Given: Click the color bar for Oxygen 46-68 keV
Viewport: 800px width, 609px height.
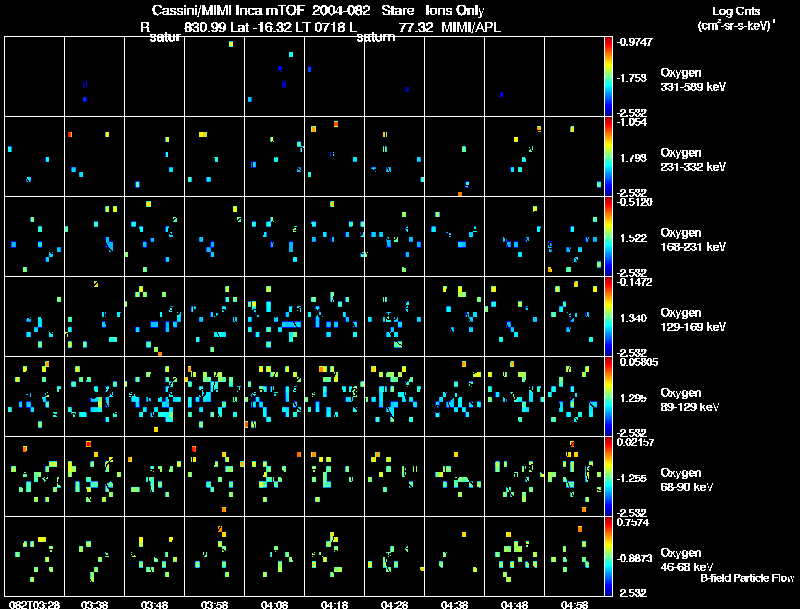Looking at the screenshot, I should click(608, 556).
